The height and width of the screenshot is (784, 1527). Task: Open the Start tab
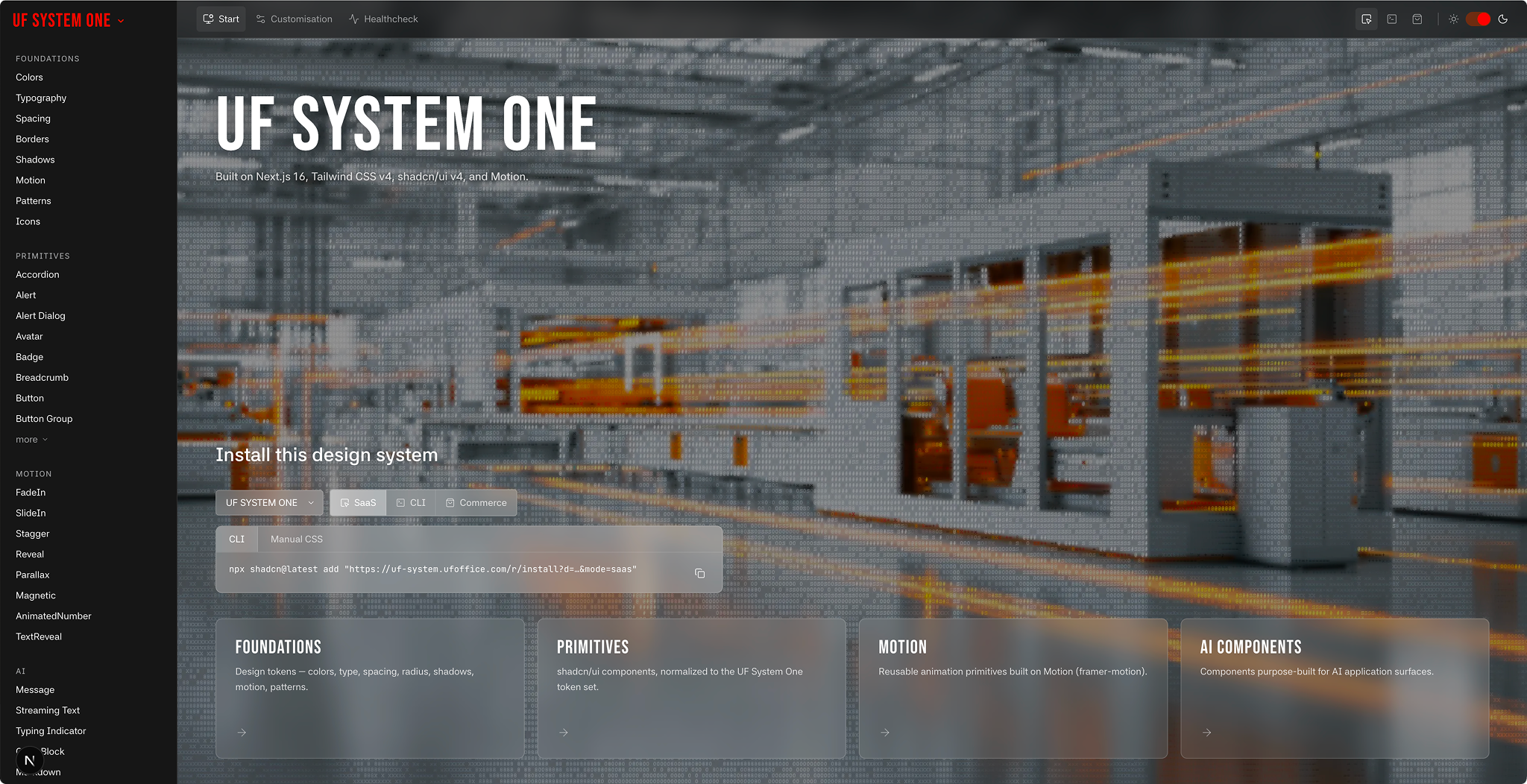coord(221,19)
